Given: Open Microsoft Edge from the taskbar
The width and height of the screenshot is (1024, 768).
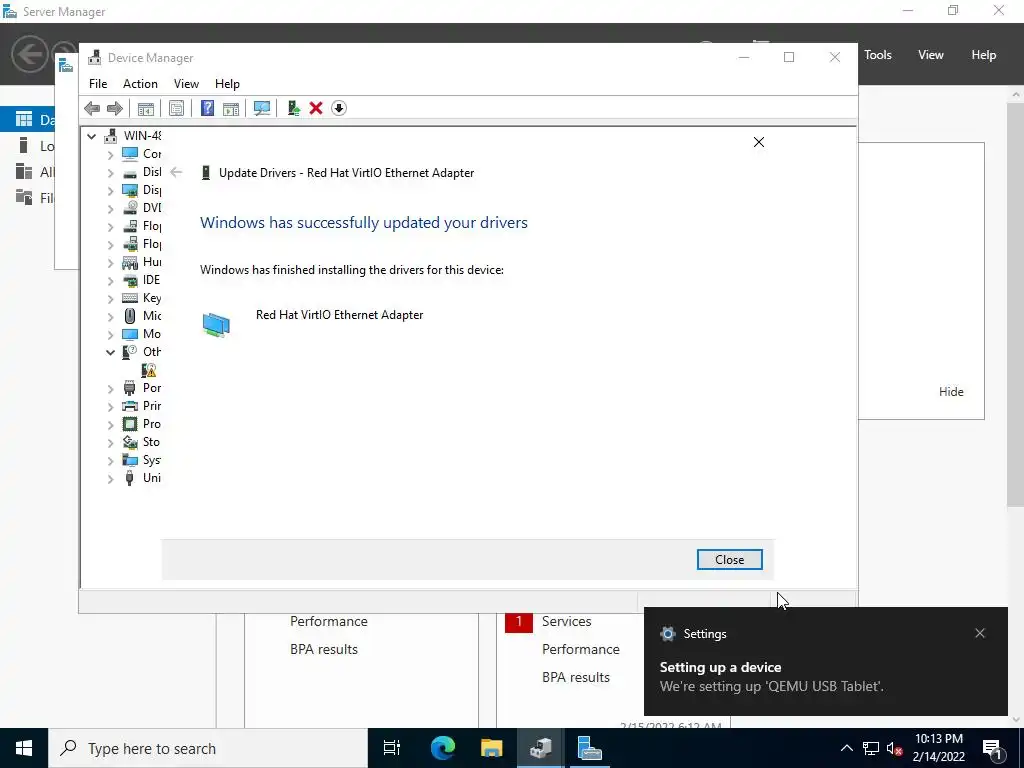Looking at the screenshot, I should click(x=443, y=748).
